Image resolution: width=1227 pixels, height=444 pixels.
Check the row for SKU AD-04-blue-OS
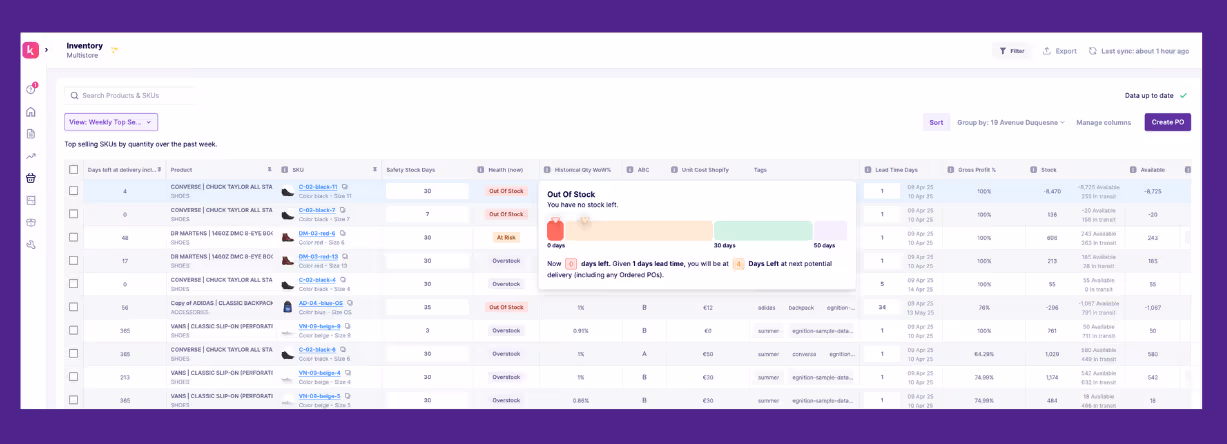[73, 307]
